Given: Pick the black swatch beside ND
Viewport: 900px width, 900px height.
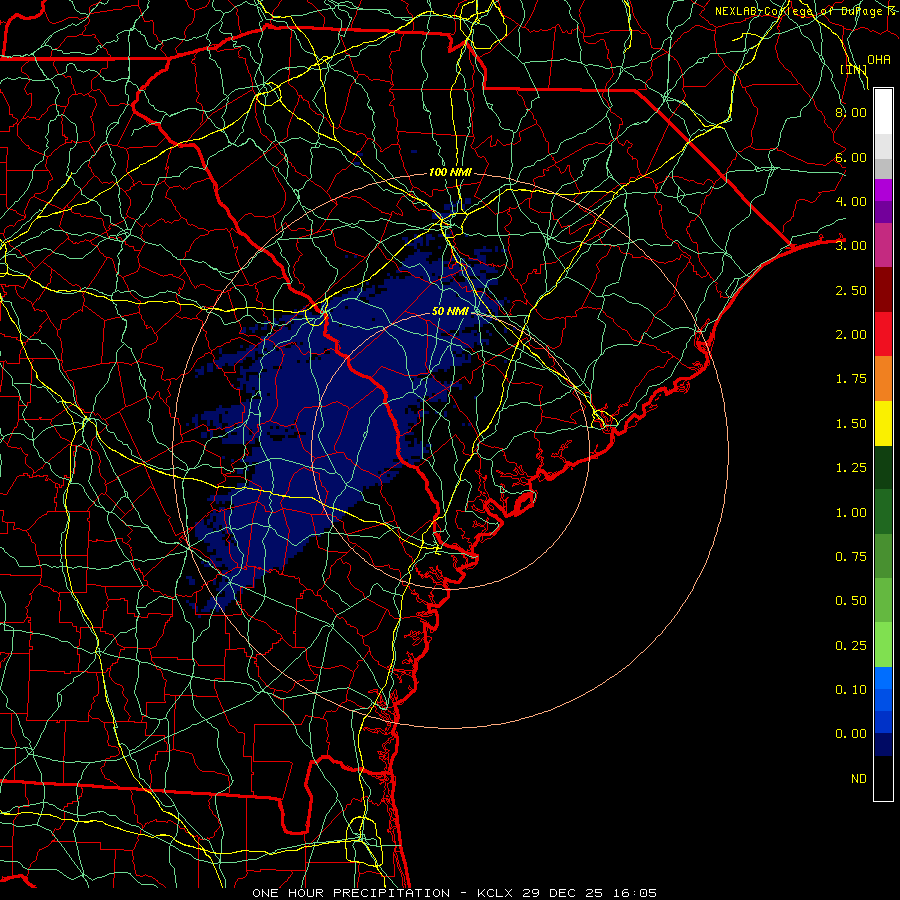Looking at the screenshot, I should 883,778.
